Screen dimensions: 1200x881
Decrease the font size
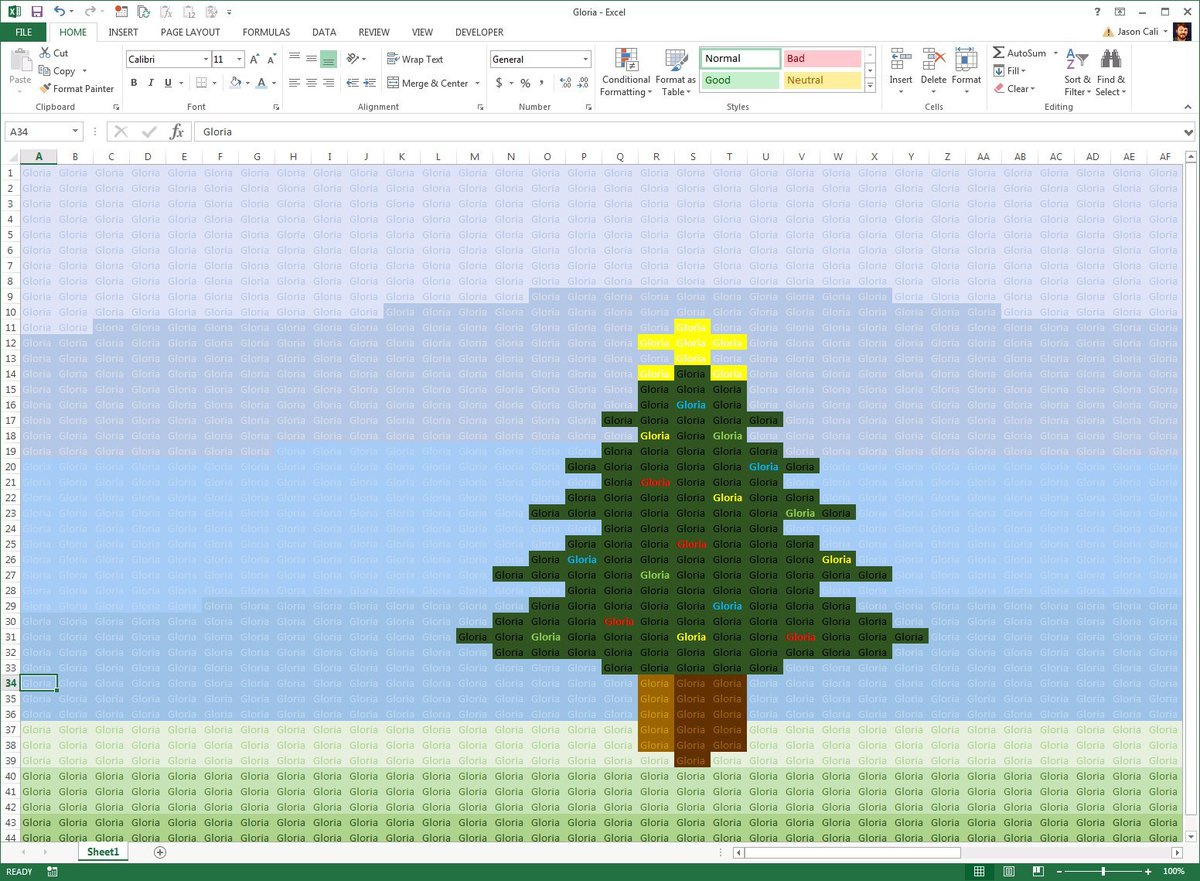(273, 59)
